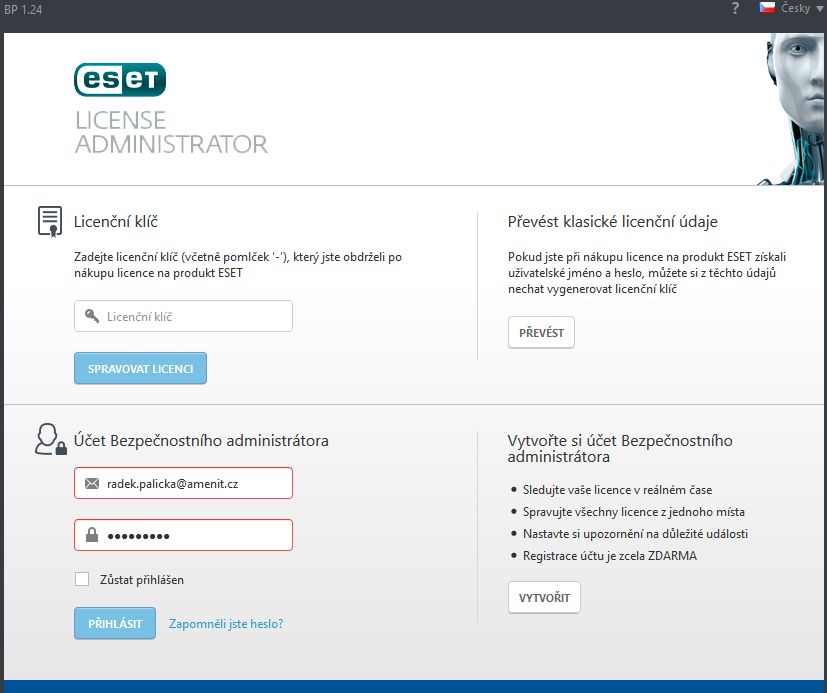Click the BP 1.24 version label

point(23,9)
